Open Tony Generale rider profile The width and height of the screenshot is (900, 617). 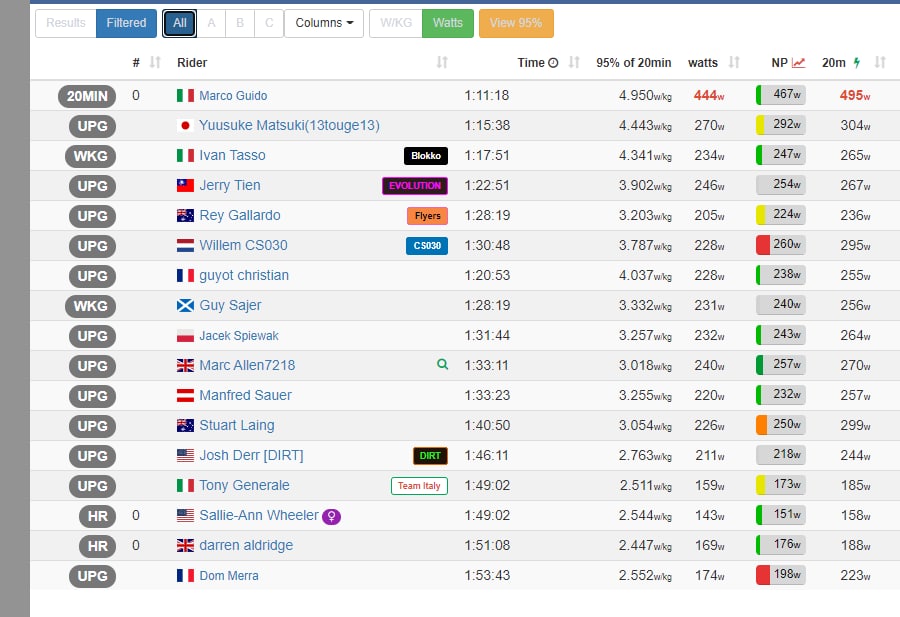pos(245,486)
